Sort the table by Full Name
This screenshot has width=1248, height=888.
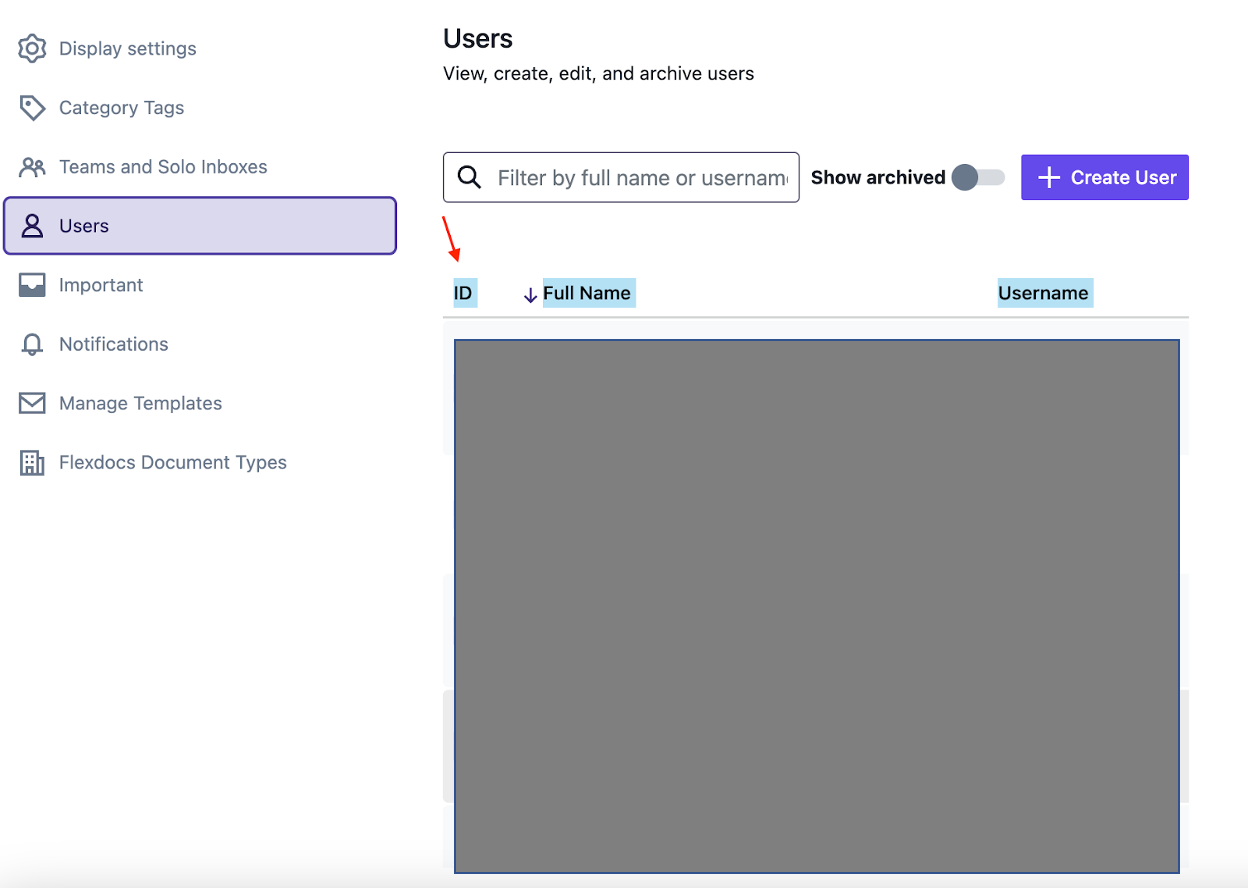click(x=587, y=293)
